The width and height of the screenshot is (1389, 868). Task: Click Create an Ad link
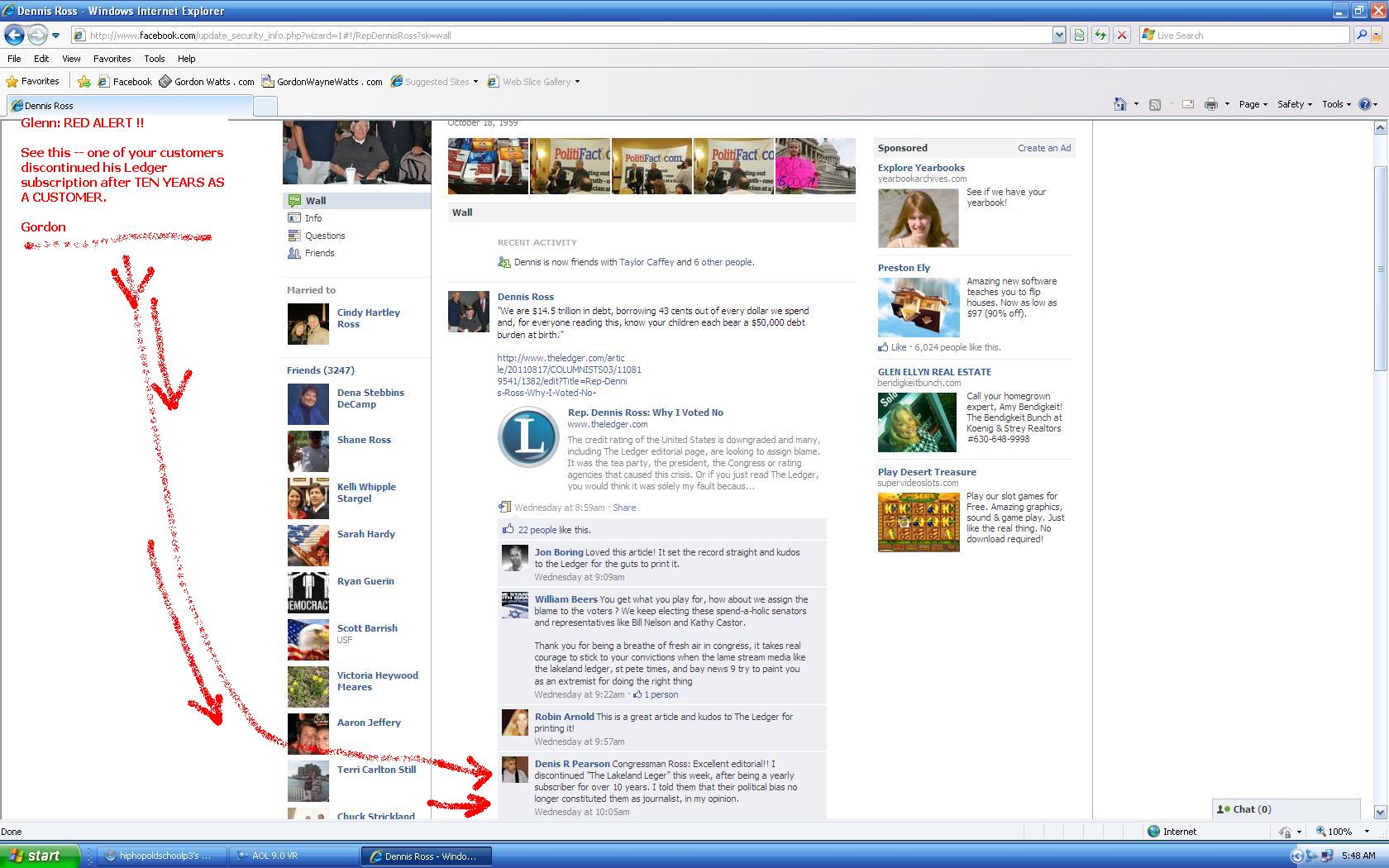point(1044,148)
